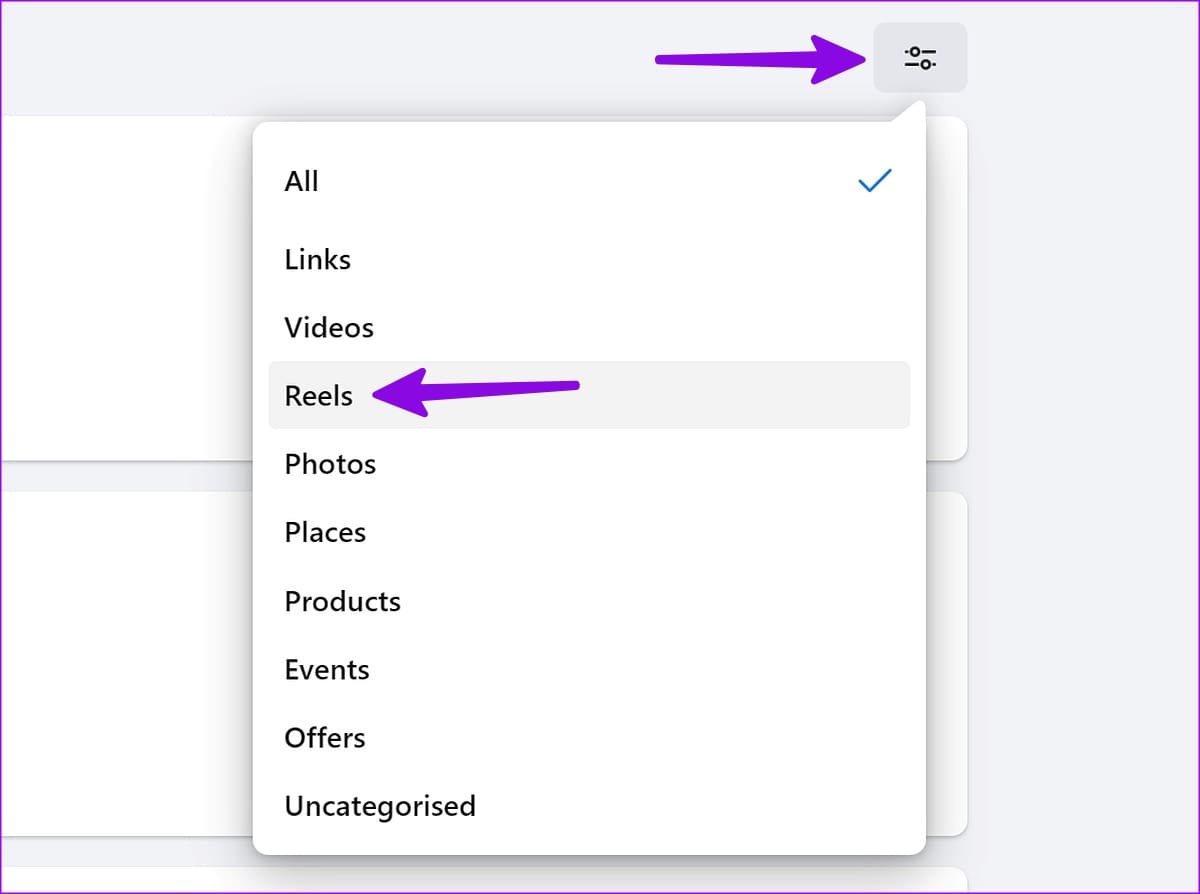This screenshot has height=894, width=1200.
Task: Show Uncategorised saved items
Action: 589,805
